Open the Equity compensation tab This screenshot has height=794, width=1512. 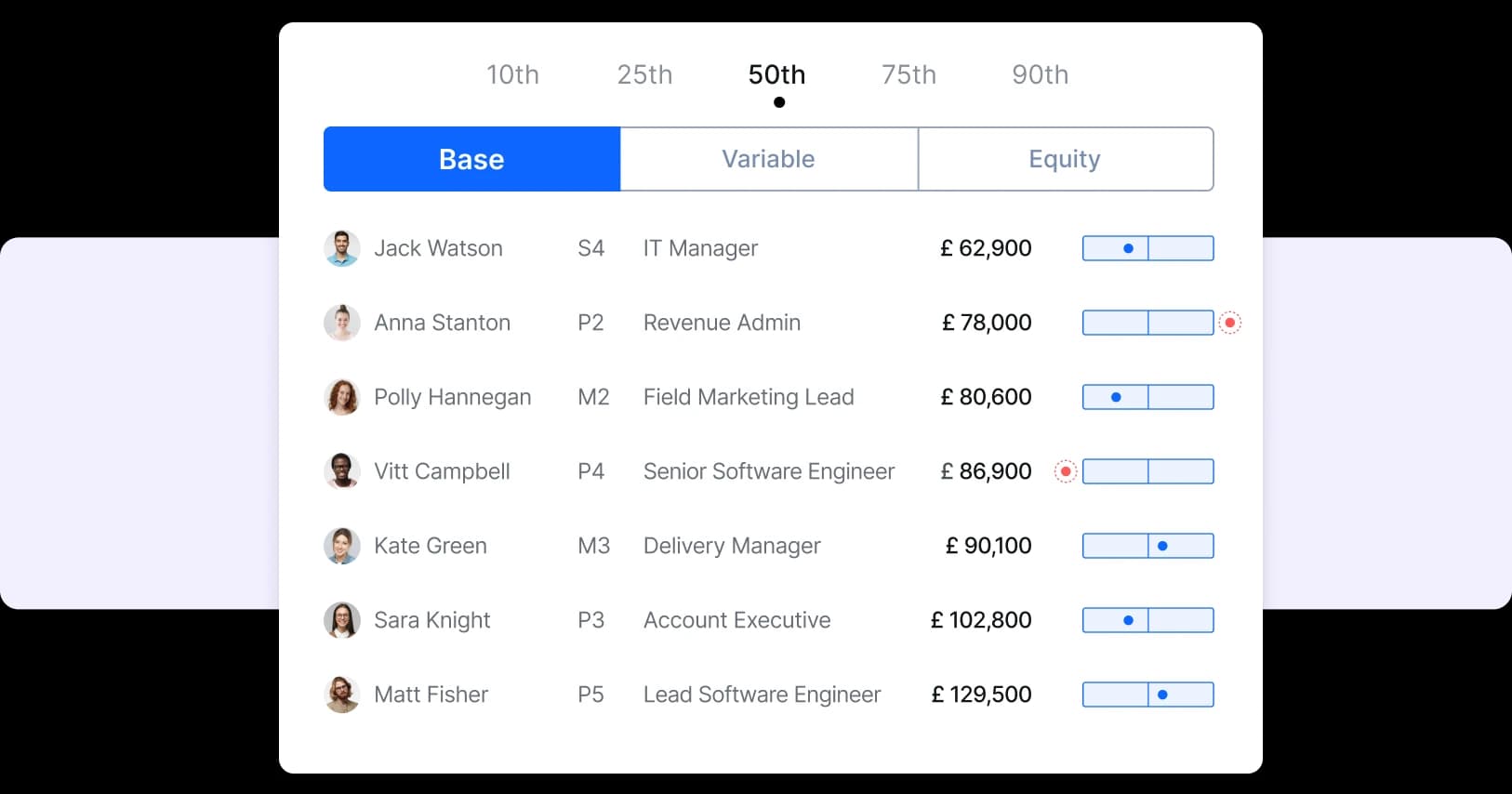click(1065, 159)
